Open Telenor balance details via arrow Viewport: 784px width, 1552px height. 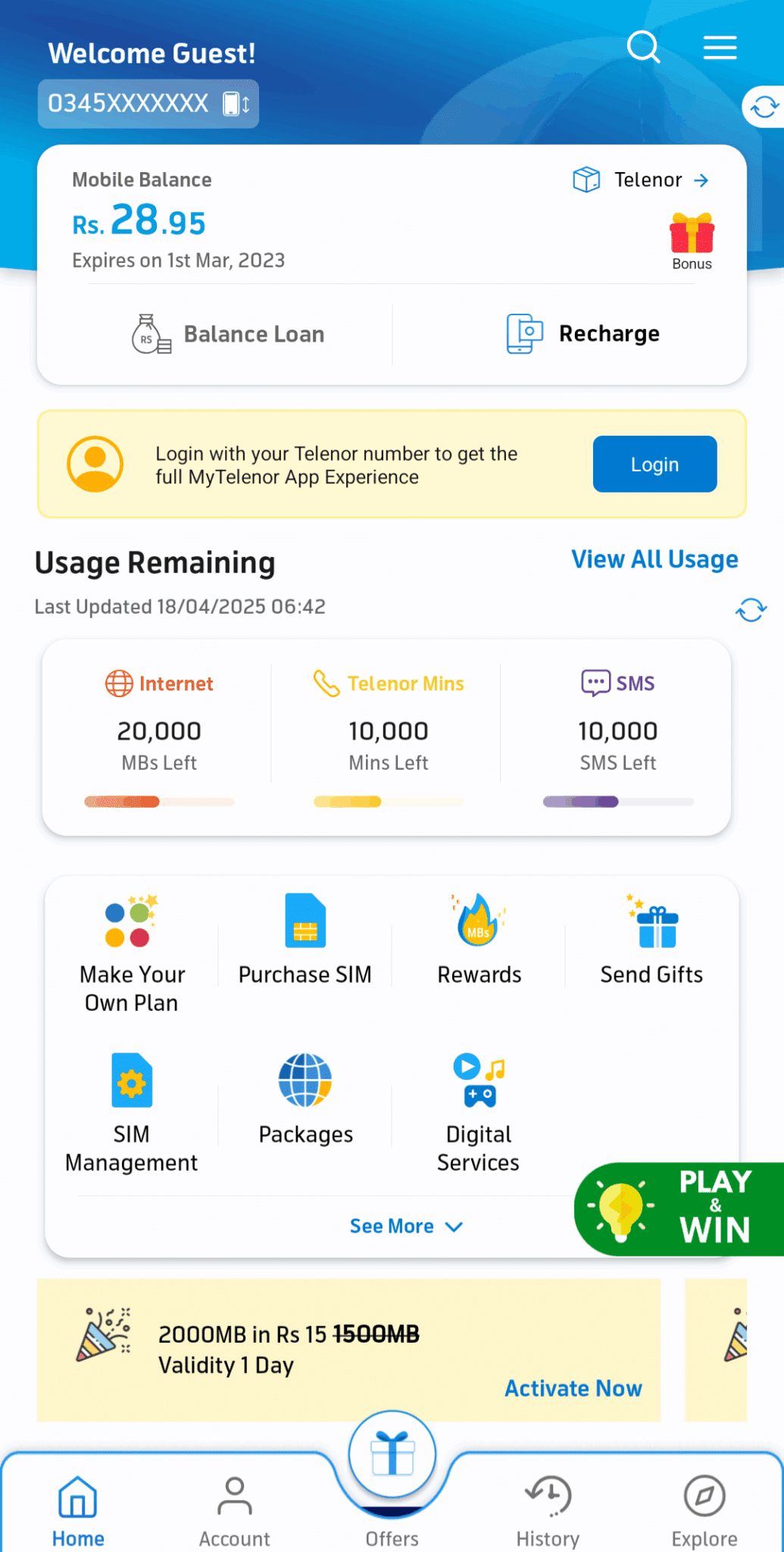point(701,180)
